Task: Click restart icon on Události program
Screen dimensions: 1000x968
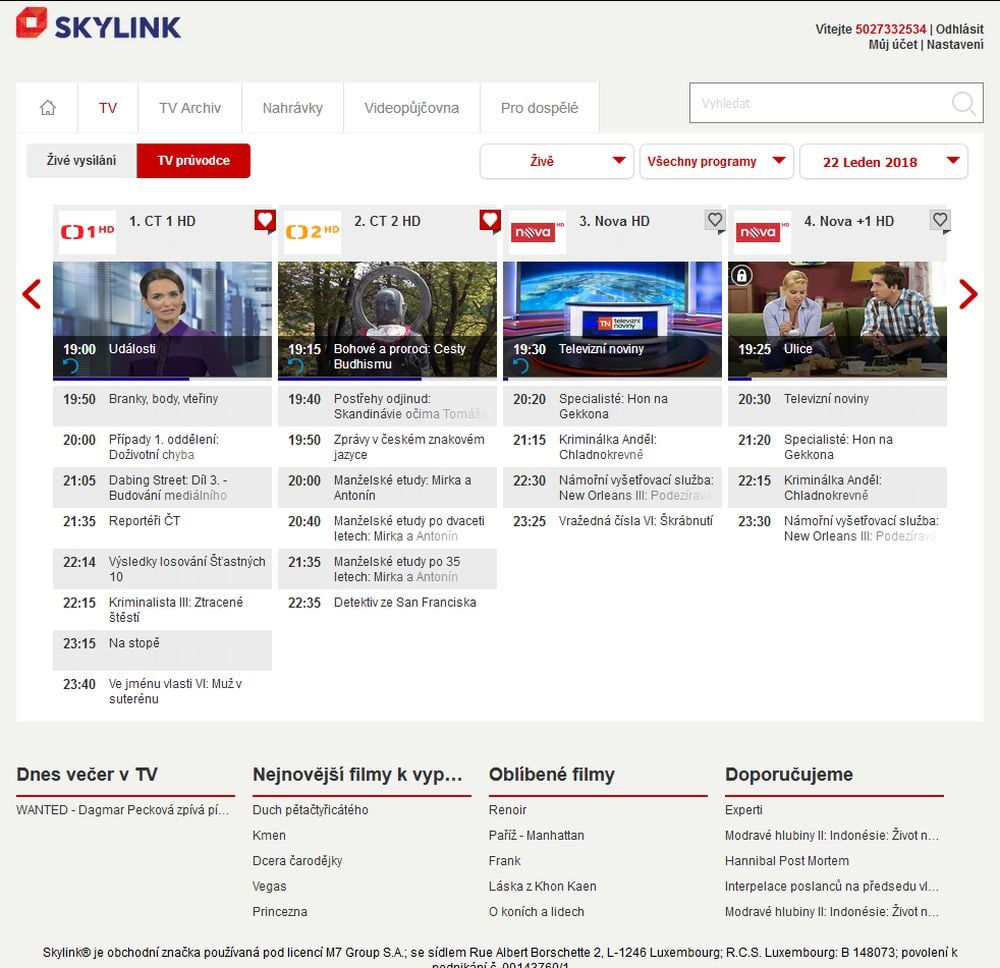Action: [71, 365]
